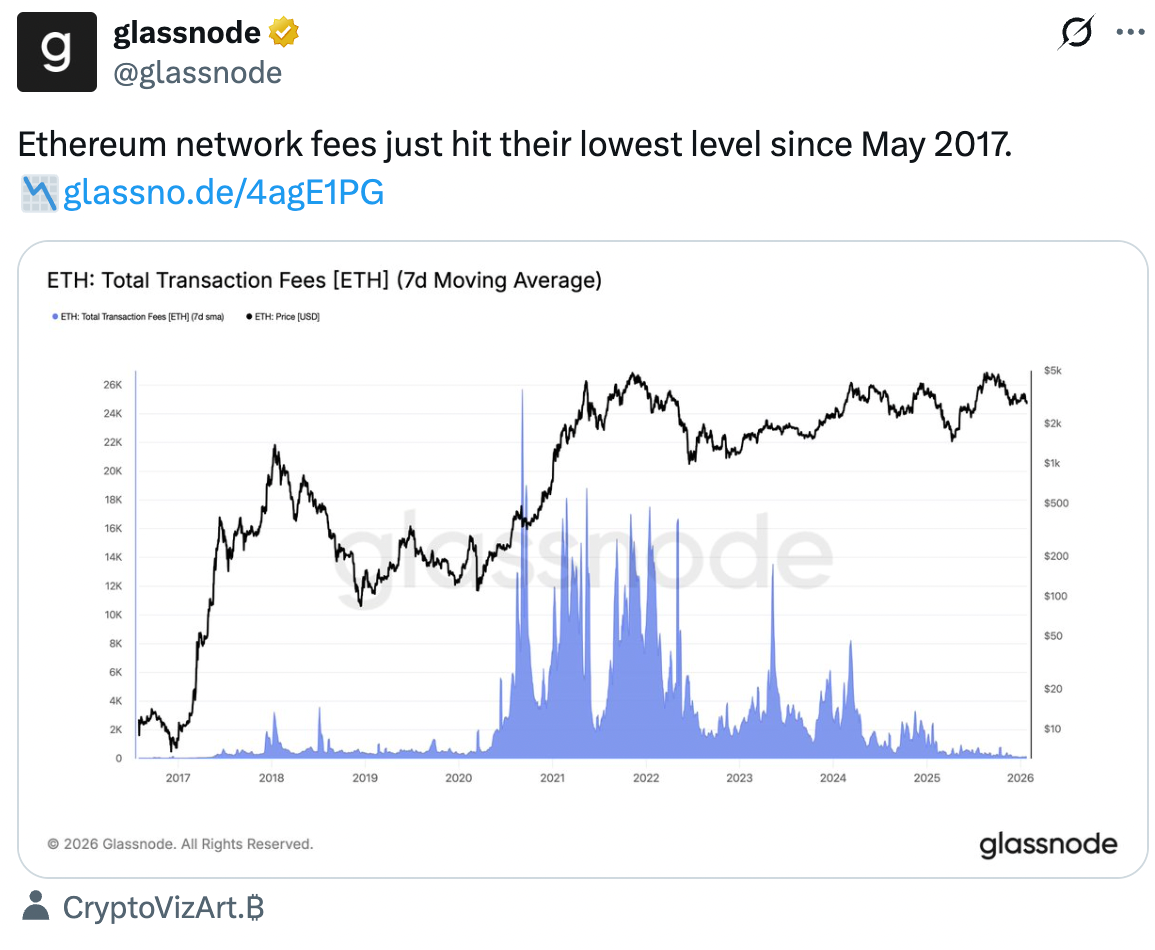The image size is (1155, 950).
Task: Click the verified badge beside glassnode
Action: (283, 31)
